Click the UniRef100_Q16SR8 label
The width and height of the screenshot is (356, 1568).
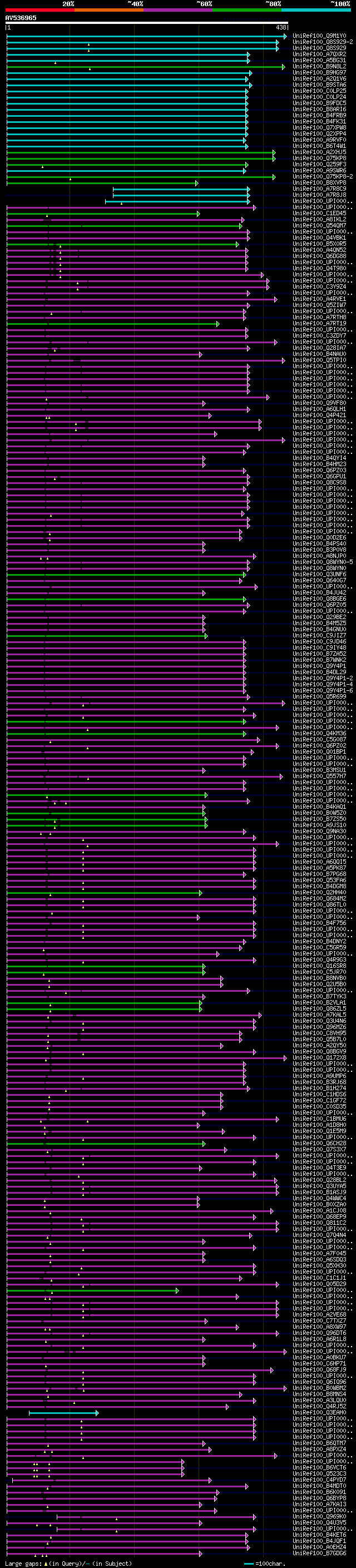(319, 966)
